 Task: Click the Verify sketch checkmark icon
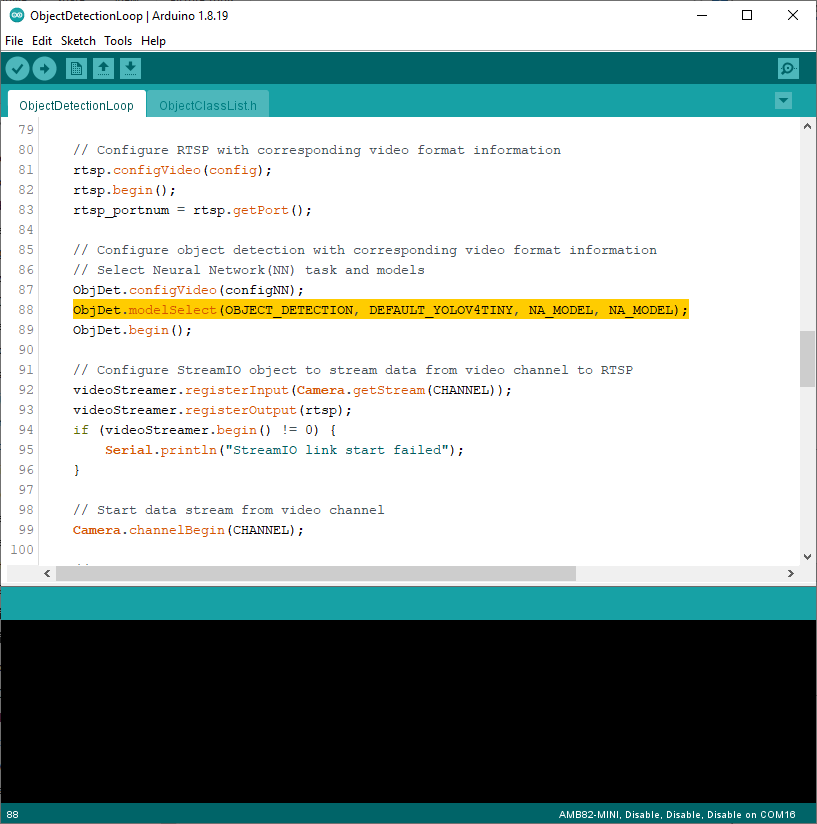point(18,68)
